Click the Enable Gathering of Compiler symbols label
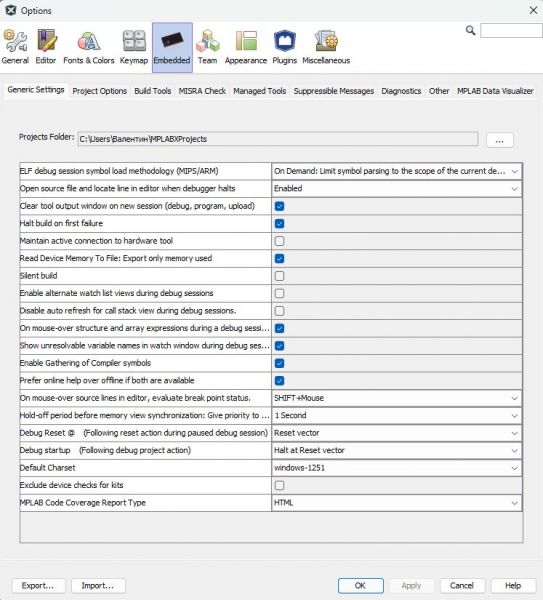 click(x=85, y=363)
